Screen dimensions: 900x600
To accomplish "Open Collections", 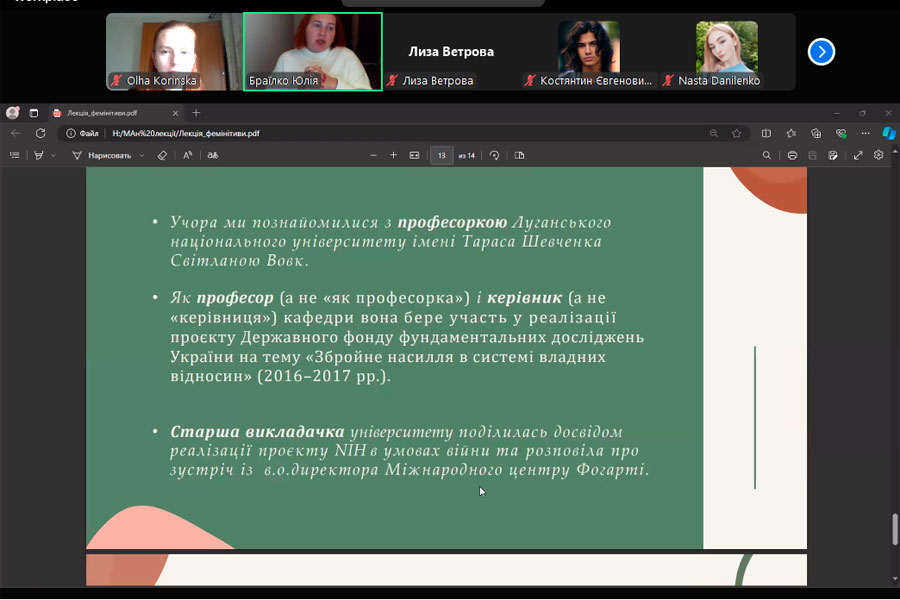I will click(816, 133).
